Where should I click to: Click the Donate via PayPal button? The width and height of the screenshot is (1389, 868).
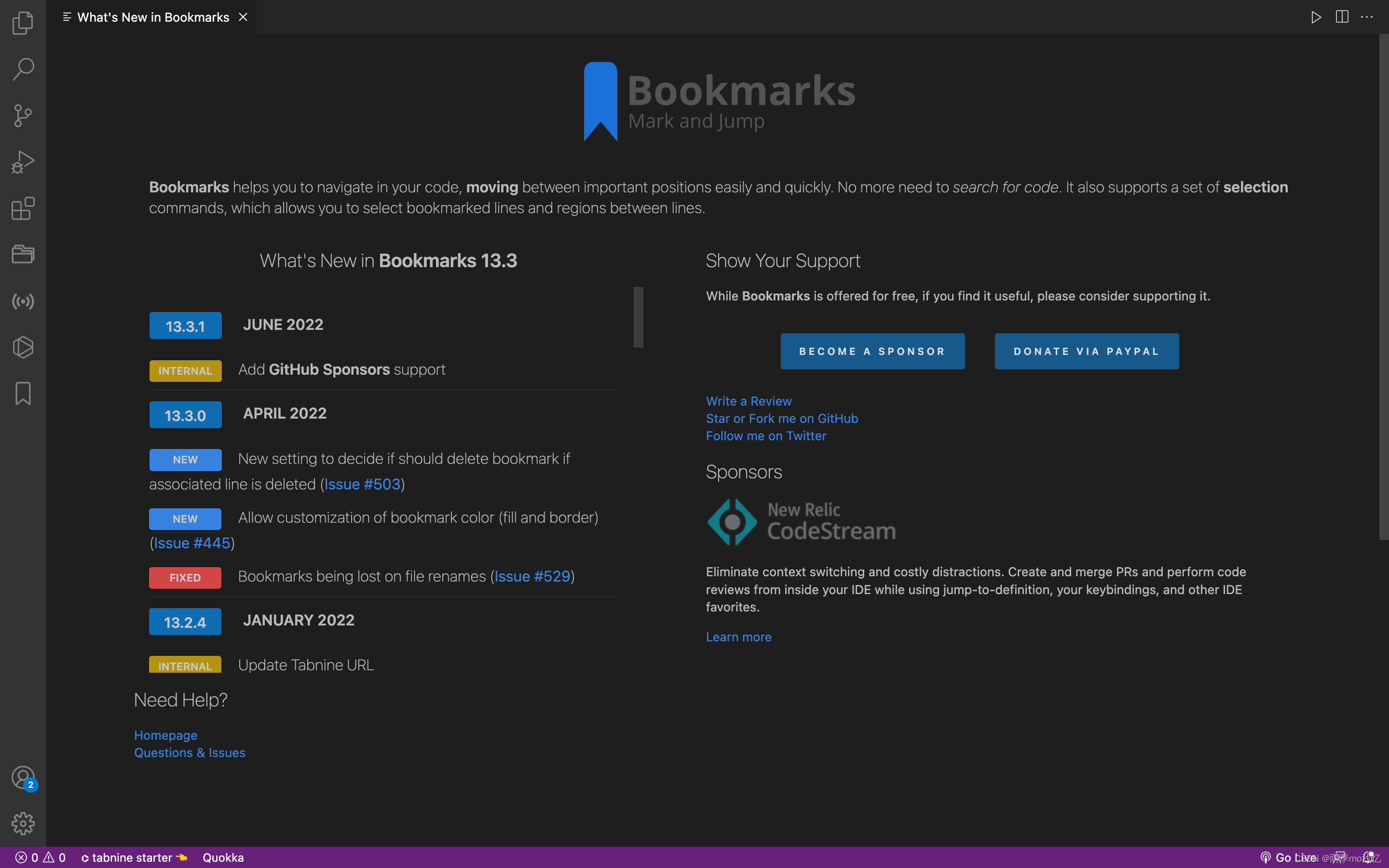(1086, 351)
